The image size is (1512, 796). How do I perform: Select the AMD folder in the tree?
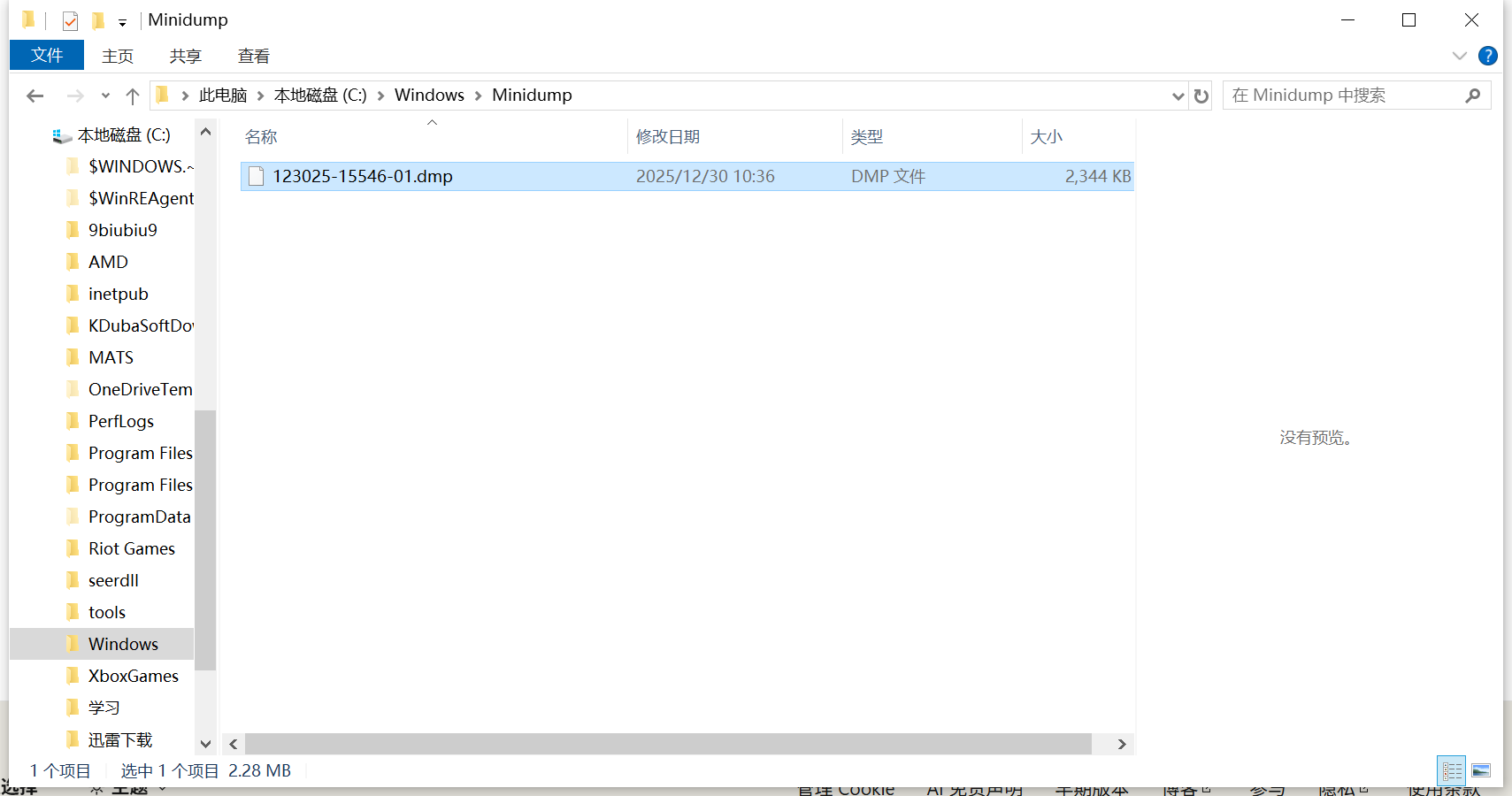coord(108,262)
